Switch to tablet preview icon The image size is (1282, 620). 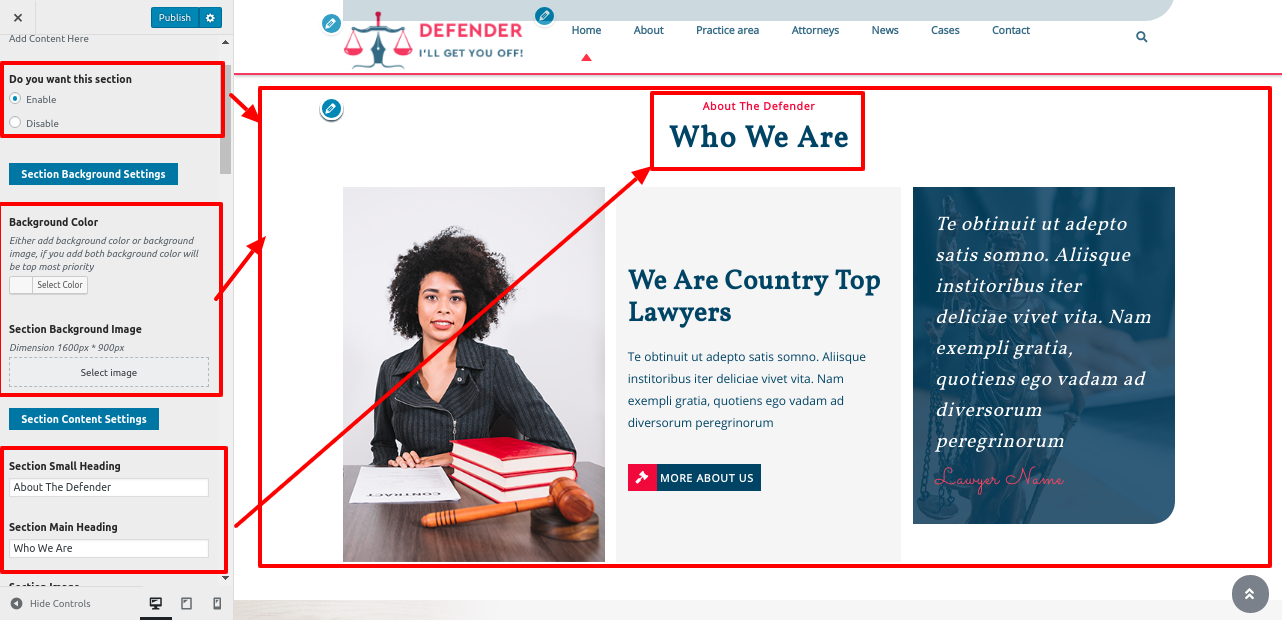coord(187,603)
